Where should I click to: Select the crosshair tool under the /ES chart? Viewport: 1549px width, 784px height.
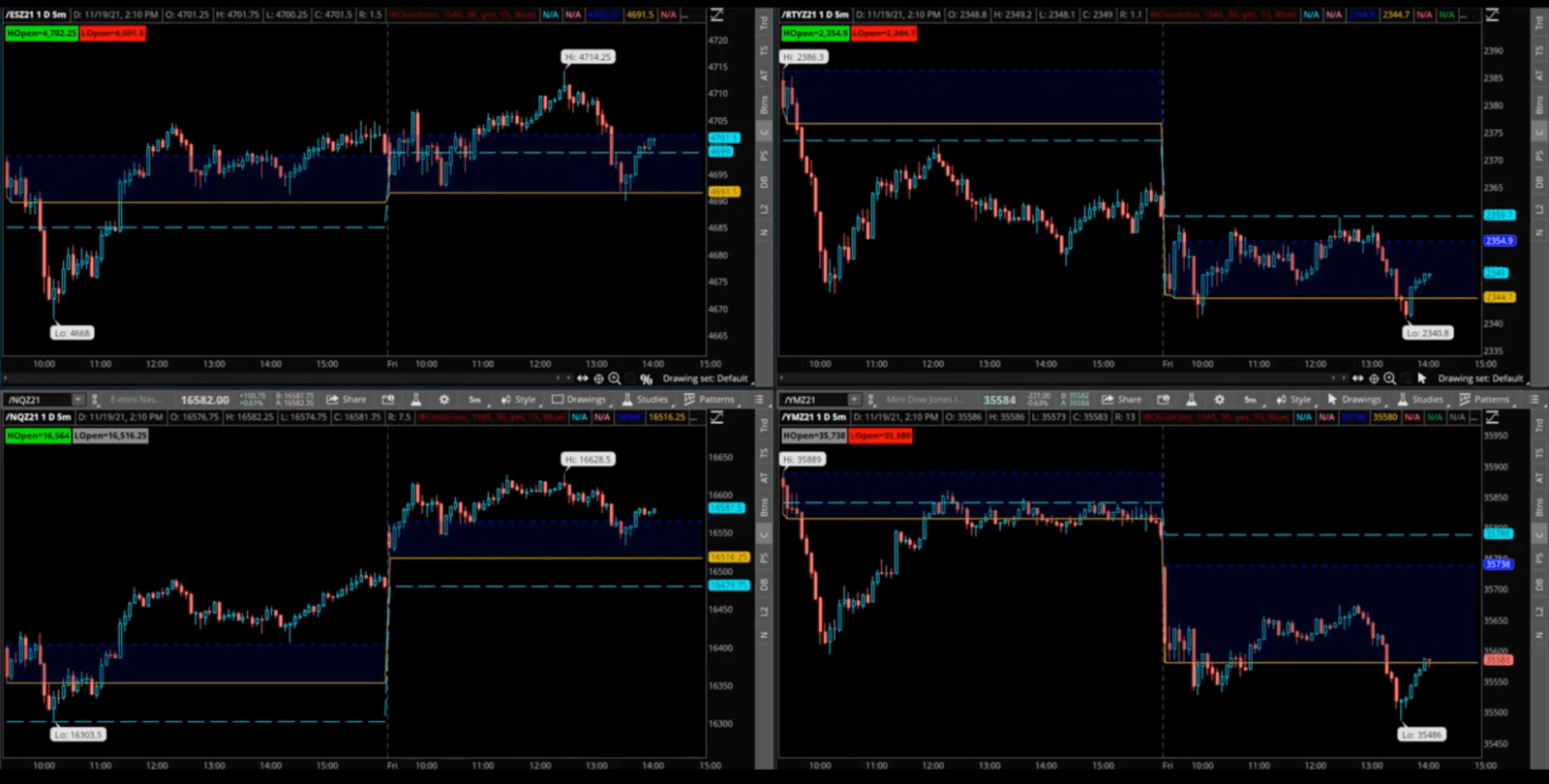coord(598,378)
